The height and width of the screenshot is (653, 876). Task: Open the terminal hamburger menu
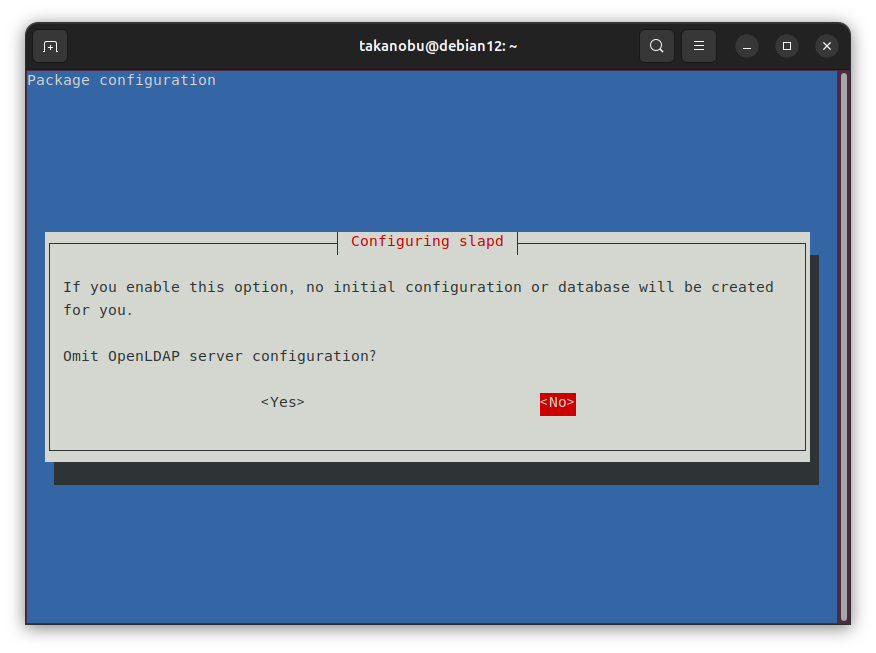(699, 46)
